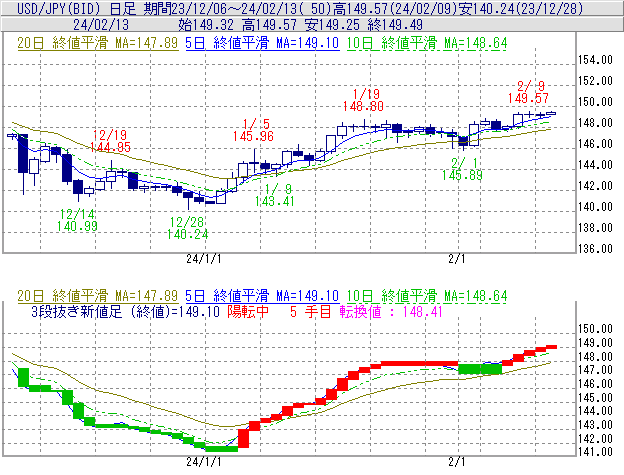Screen dimensions: 624x475
Task: Click 140.00 on the upper price axis
Action: point(595,207)
